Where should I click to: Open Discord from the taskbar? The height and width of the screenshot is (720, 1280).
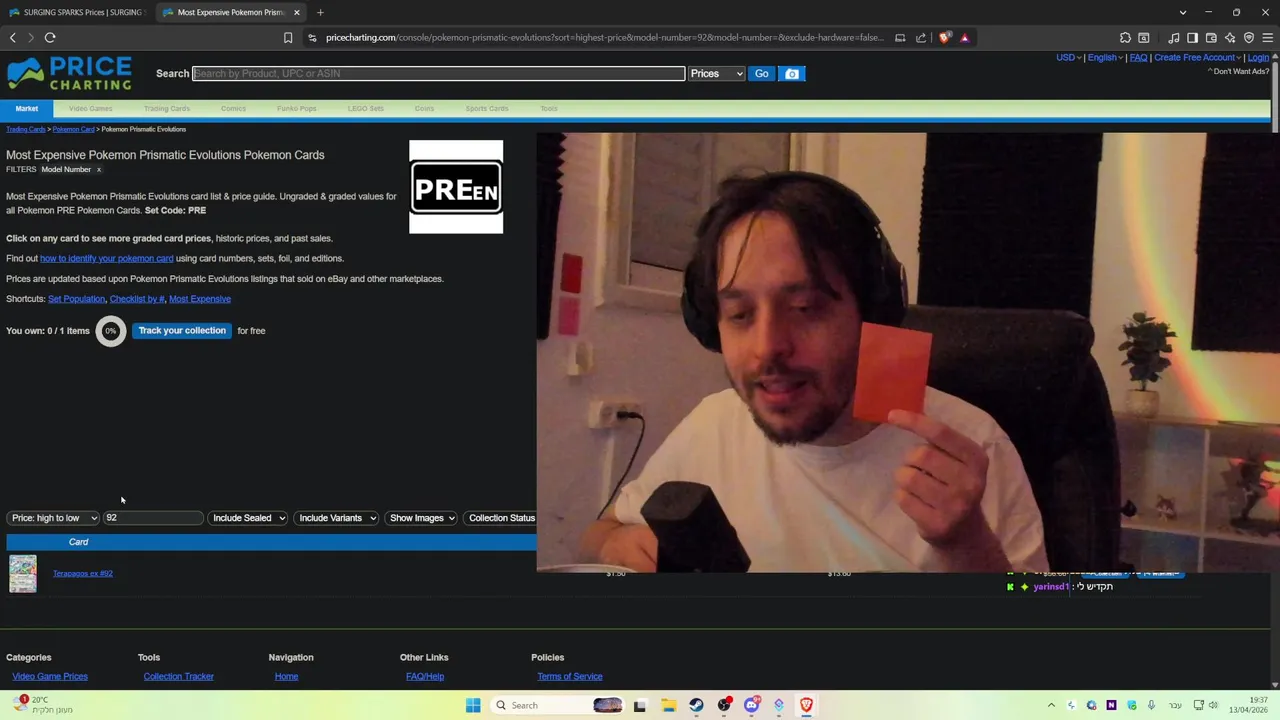click(x=751, y=705)
